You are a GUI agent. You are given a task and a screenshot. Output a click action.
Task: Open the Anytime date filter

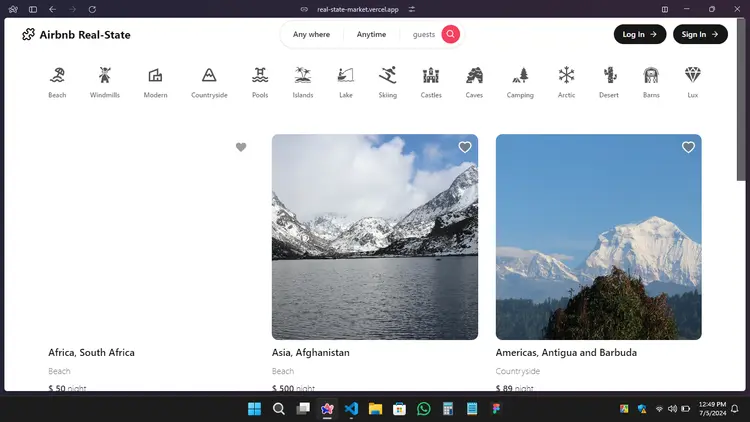click(x=371, y=34)
